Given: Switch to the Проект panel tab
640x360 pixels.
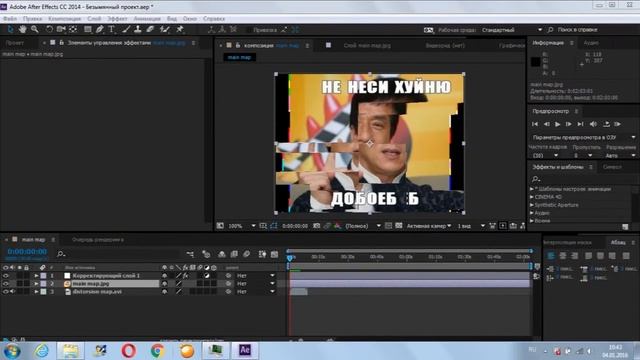Looking at the screenshot, I should pos(15,42).
